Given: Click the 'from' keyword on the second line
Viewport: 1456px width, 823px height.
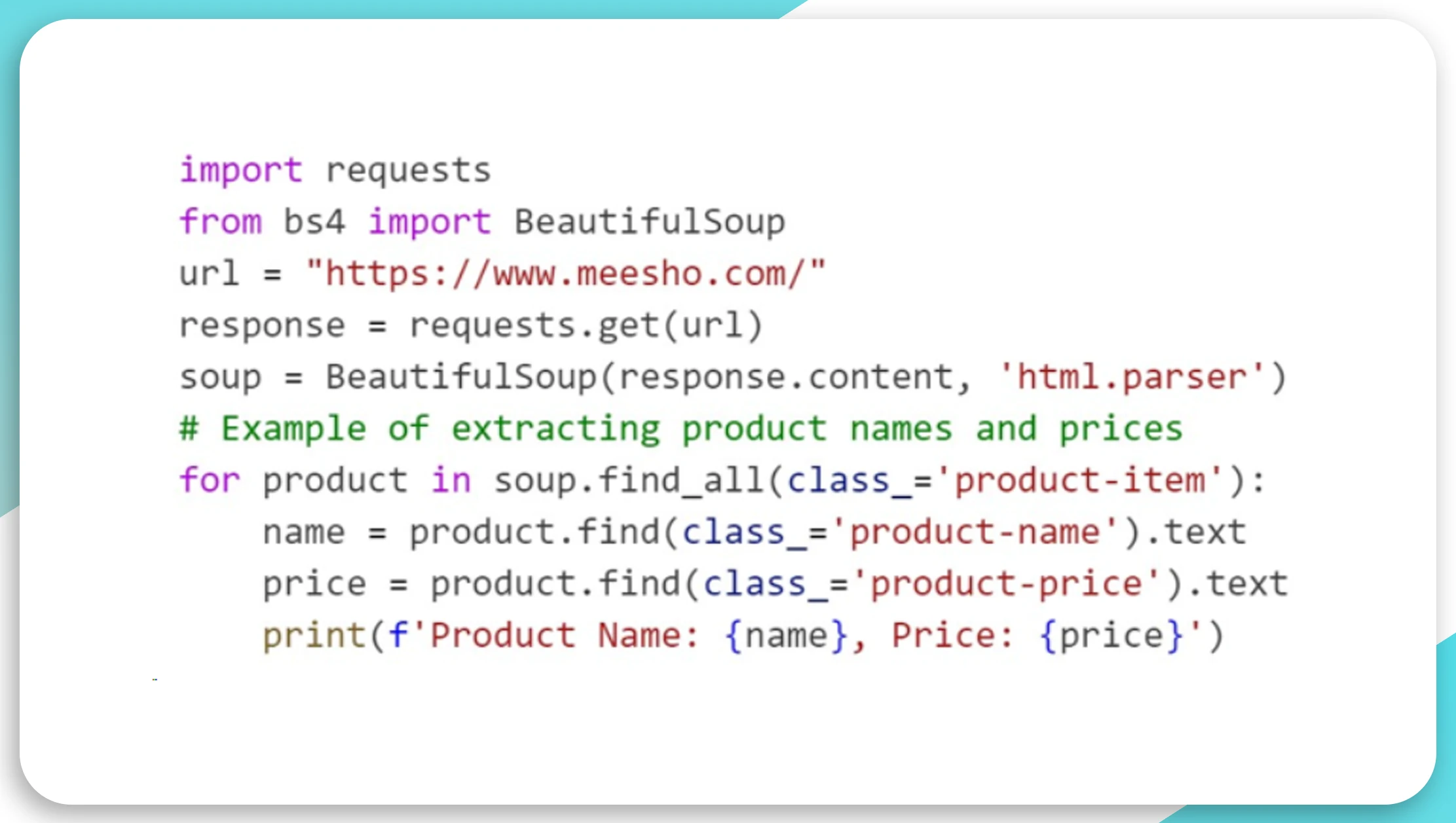Looking at the screenshot, I should (221, 221).
